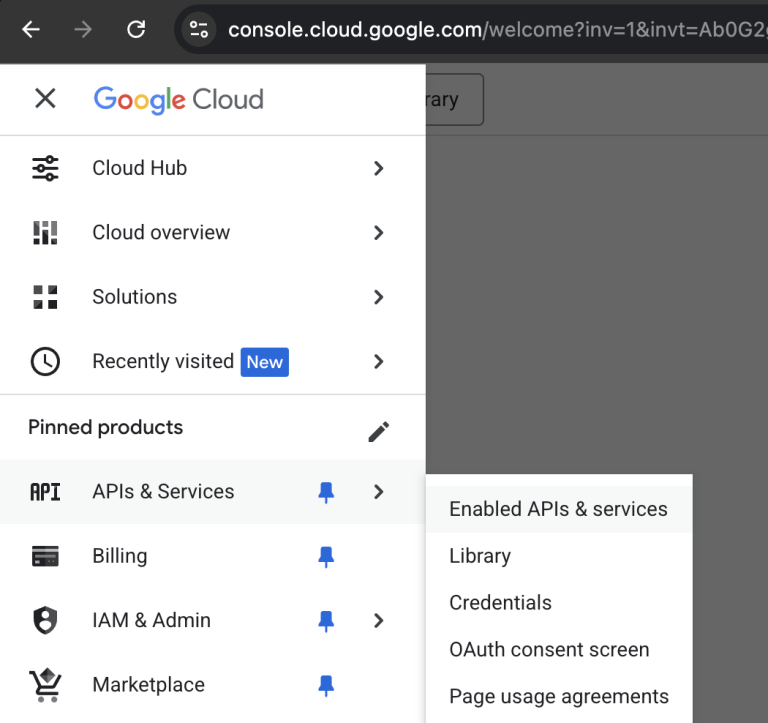Screen dimensions: 768x723
Task: Click the Marketplace shopping cart icon
Action: click(45, 685)
